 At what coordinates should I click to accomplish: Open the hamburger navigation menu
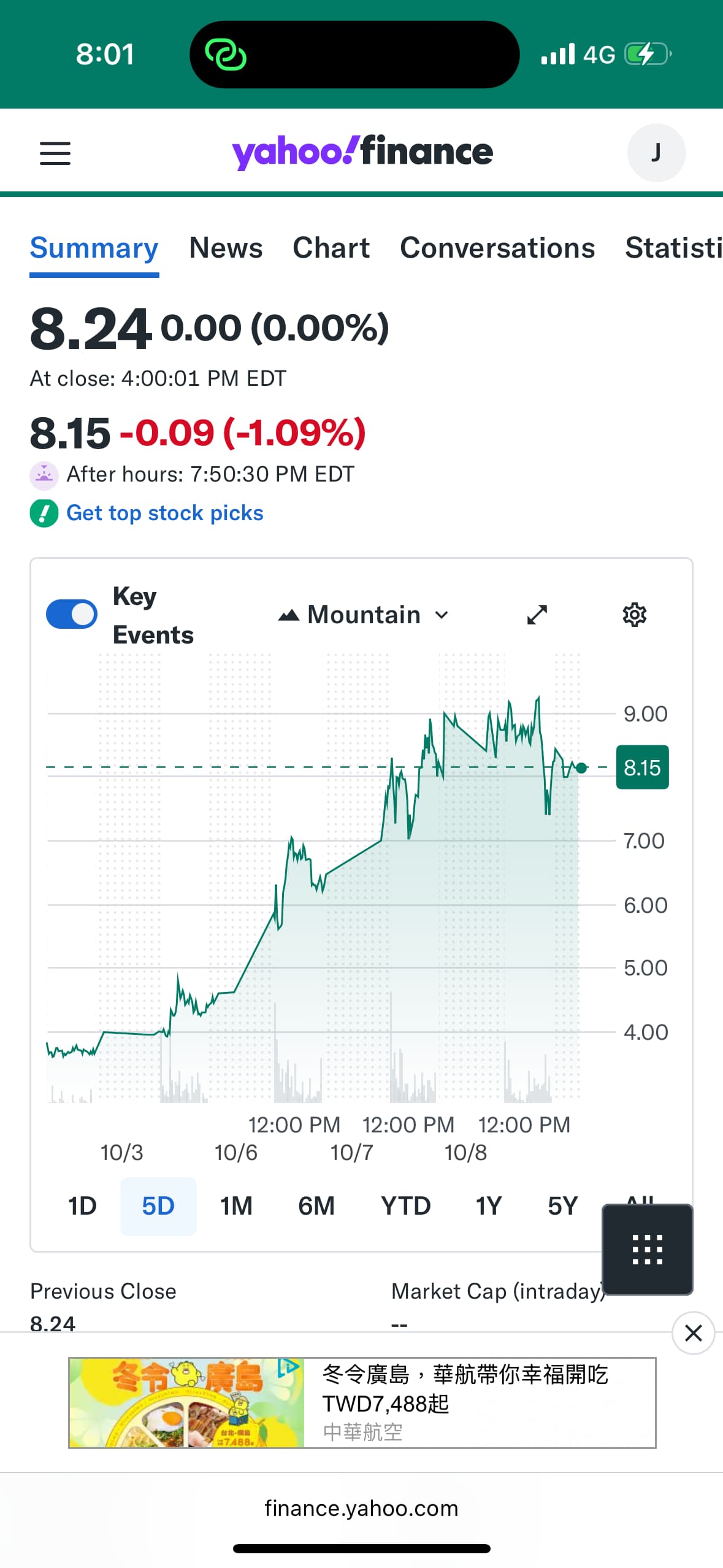55,153
